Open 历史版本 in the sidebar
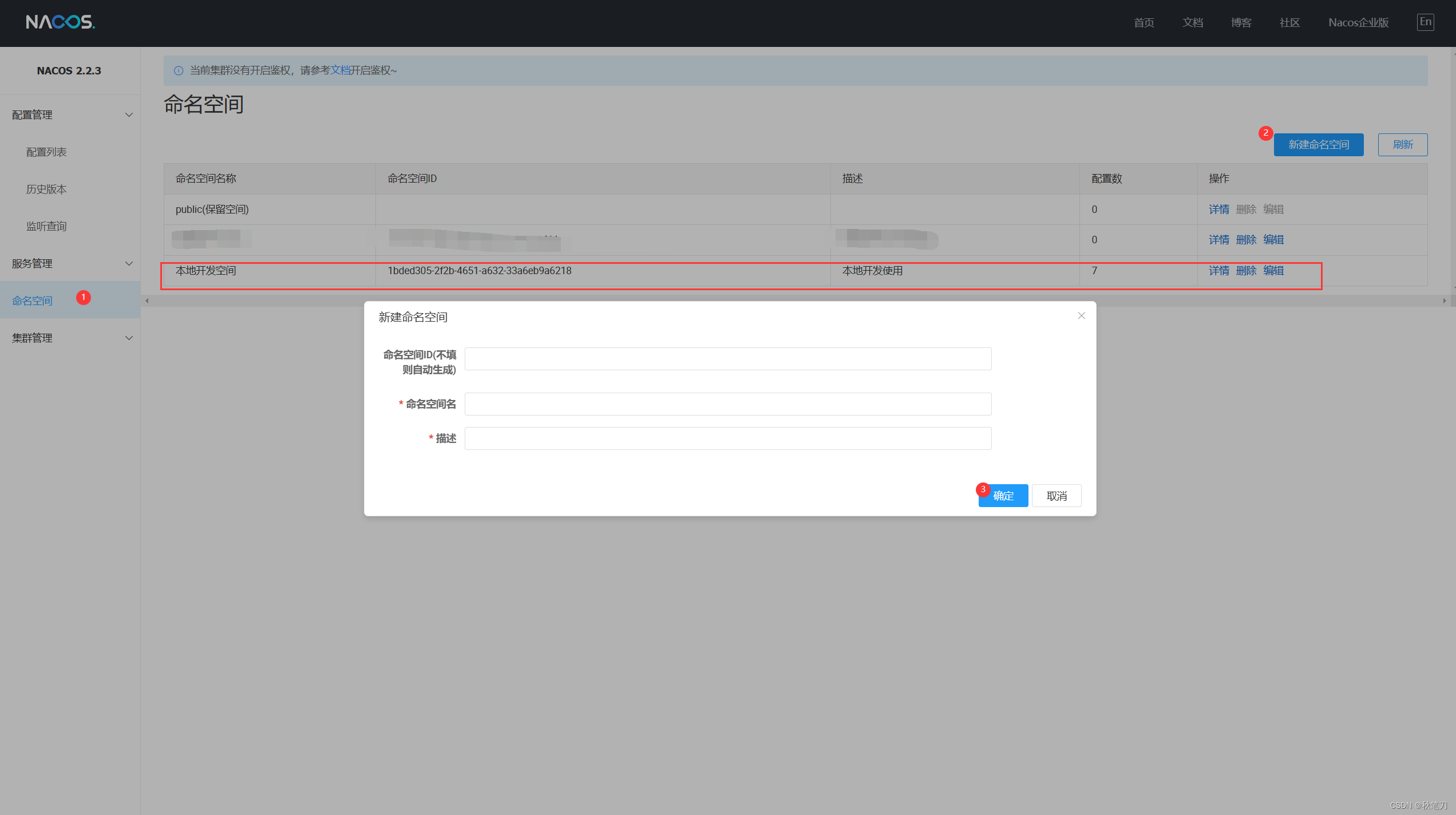The height and width of the screenshot is (815, 1456). click(x=46, y=189)
